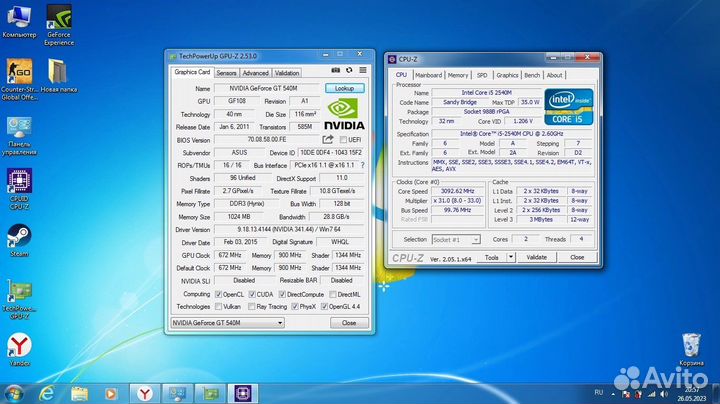Open the File Explorer taskbar icon
This screenshot has height=404, width=720.
click(79, 393)
